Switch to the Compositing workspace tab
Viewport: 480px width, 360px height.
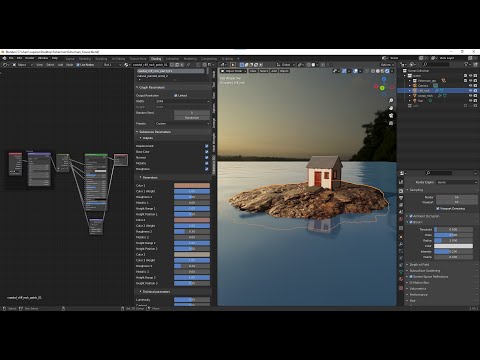click(209, 59)
